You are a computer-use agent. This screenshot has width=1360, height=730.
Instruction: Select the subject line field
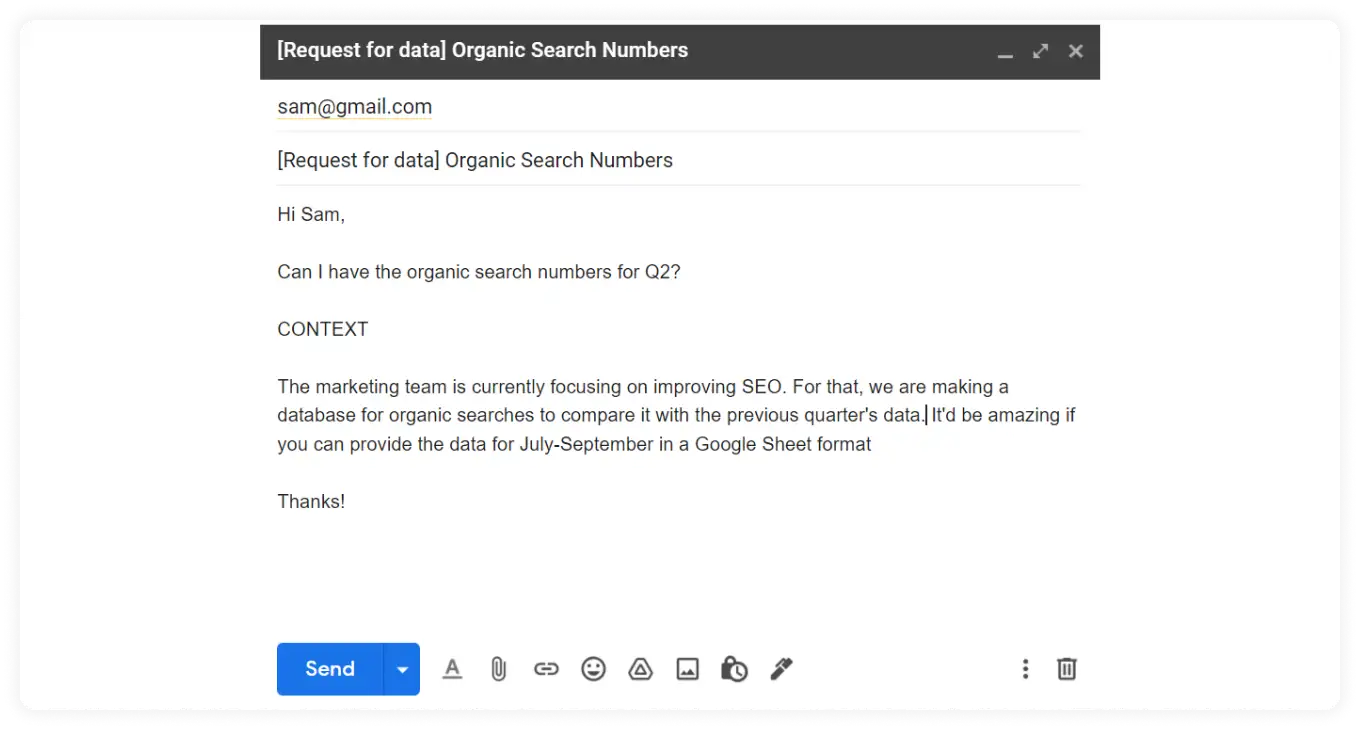pos(475,160)
